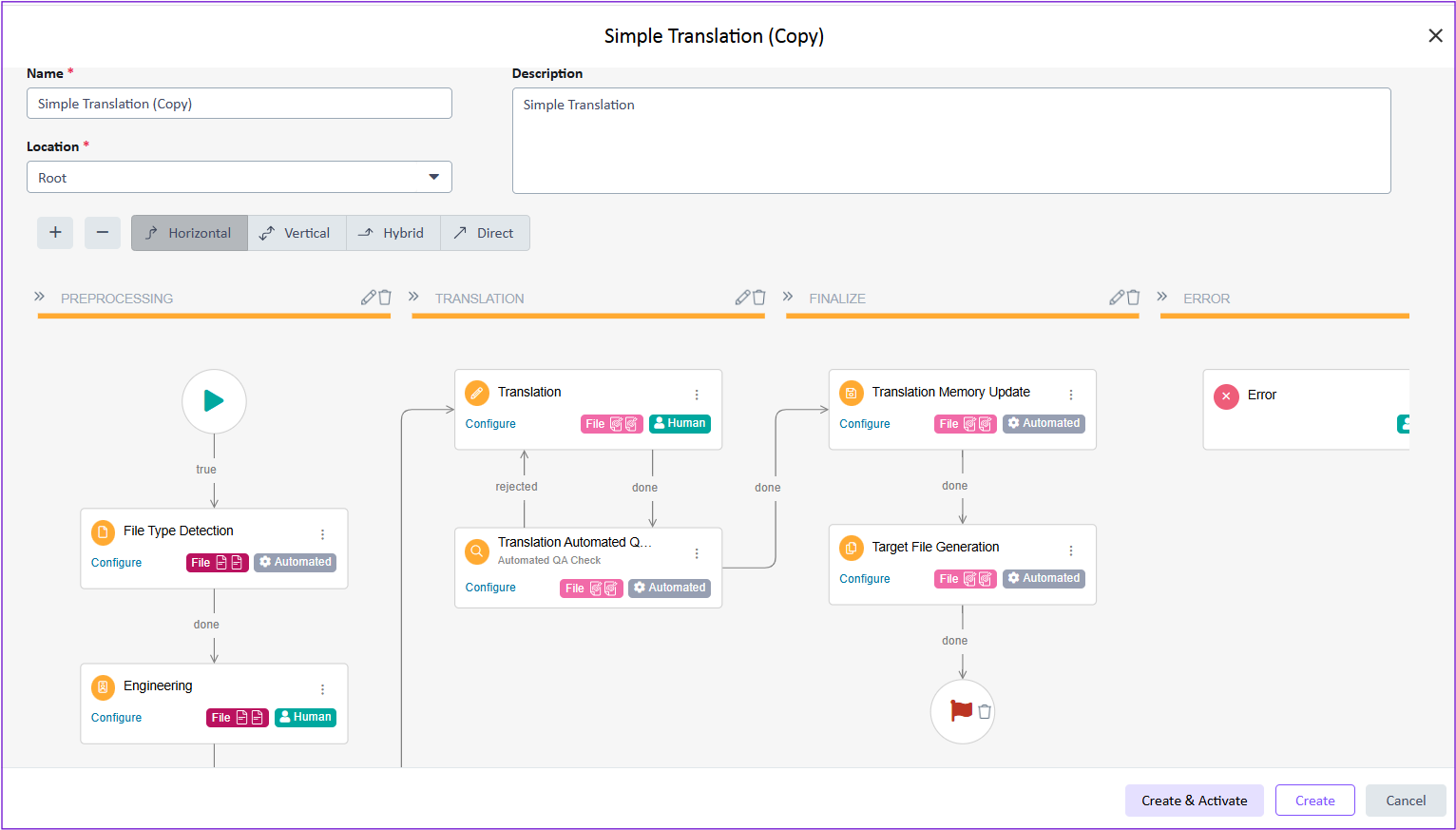
Task: Zoom out with the minus button
Action: (x=103, y=233)
